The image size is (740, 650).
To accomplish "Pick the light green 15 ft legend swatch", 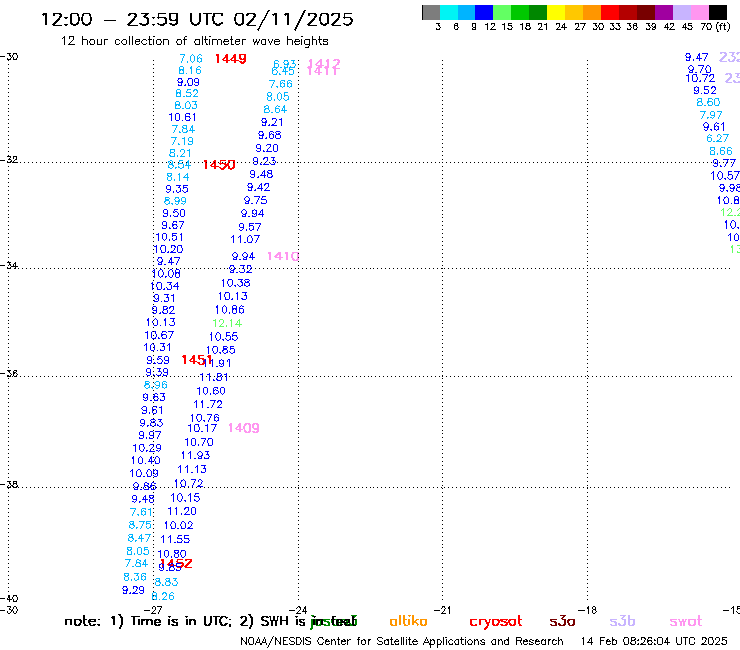I will tap(502, 12).
